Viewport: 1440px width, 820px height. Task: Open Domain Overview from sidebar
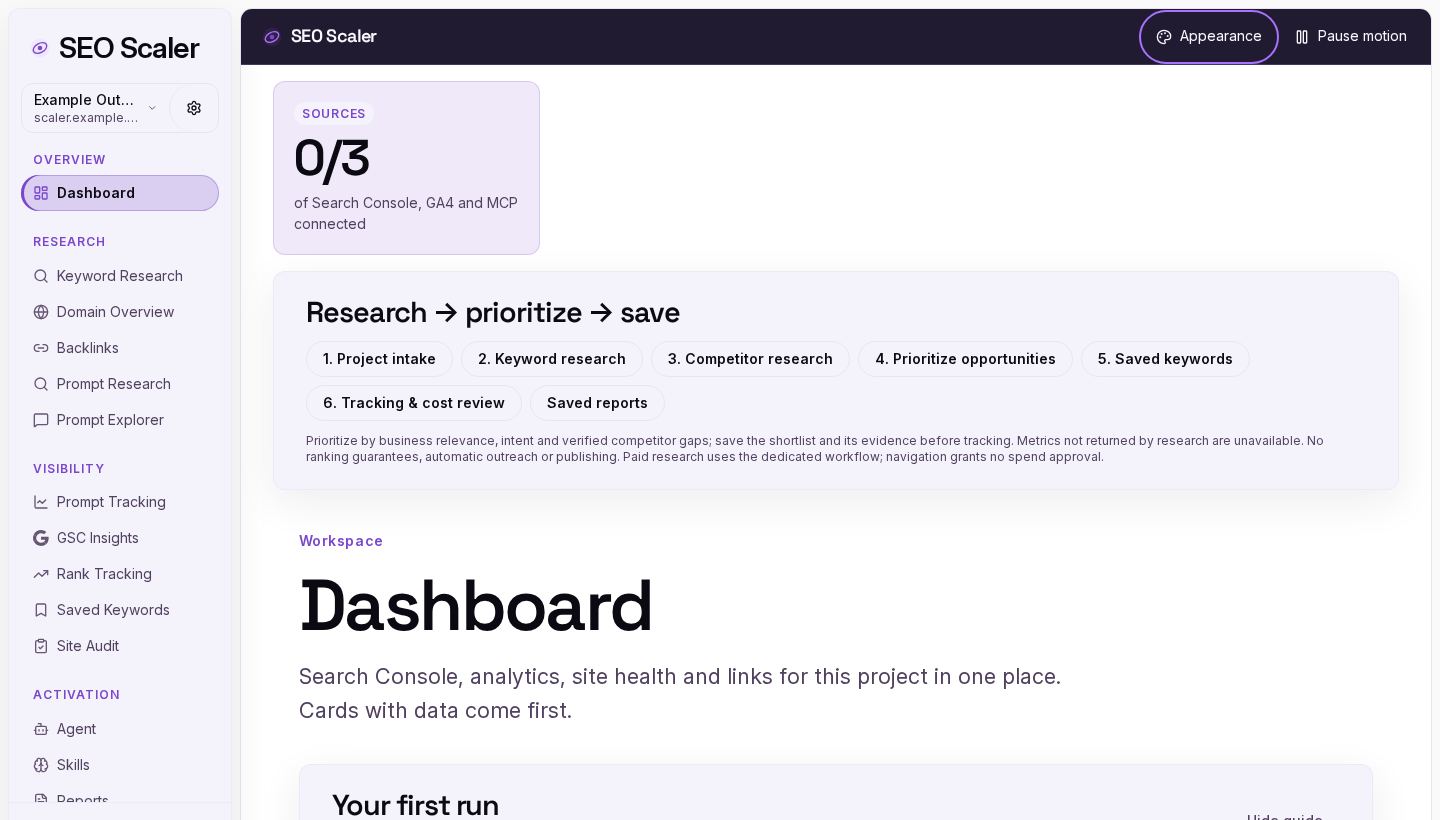[120, 312]
